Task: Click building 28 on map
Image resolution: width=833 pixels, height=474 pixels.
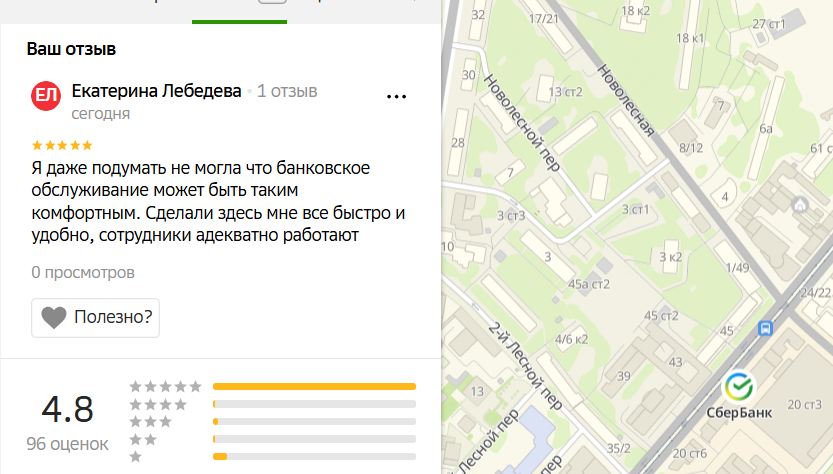Action: [x=458, y=142]
